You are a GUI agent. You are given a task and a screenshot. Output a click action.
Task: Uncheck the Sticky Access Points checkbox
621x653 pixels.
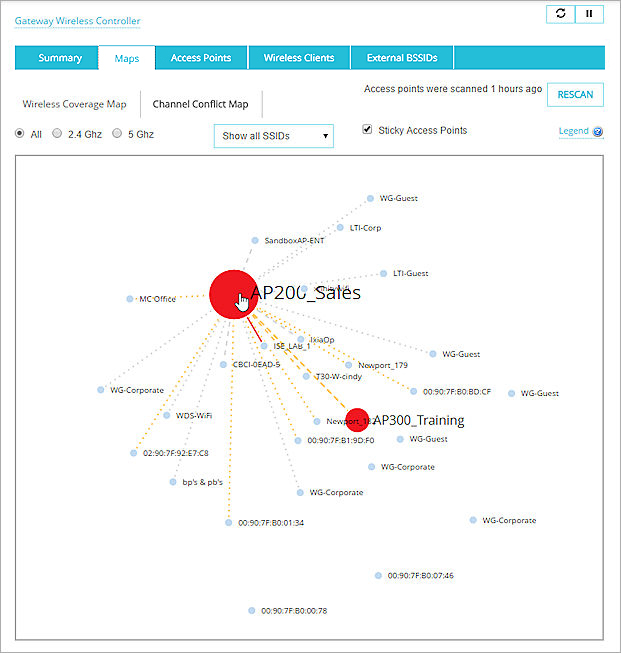pyautogui.click(x=368, y=130)
